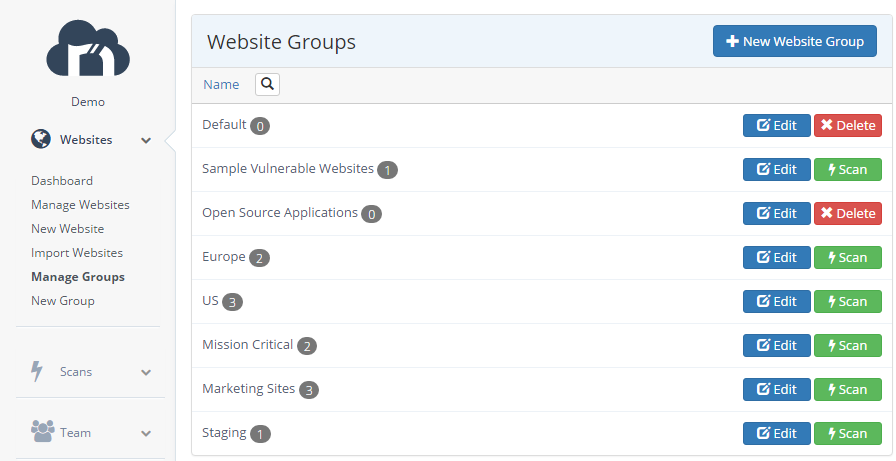This screenshot has height=461, width=896.
Task: Click count badge next to US
Action: (x=232, y=302)
